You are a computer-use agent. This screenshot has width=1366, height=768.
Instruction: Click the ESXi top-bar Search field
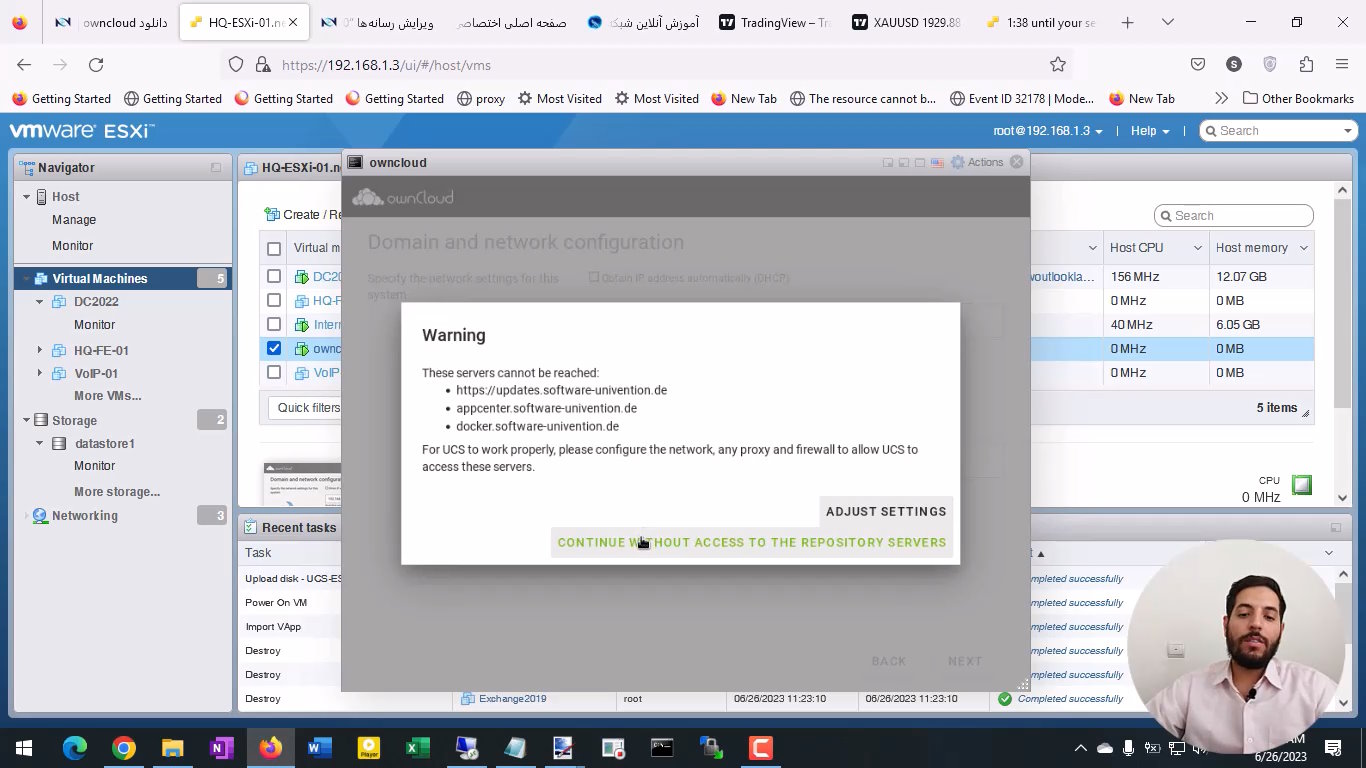tap(1278, 131)
